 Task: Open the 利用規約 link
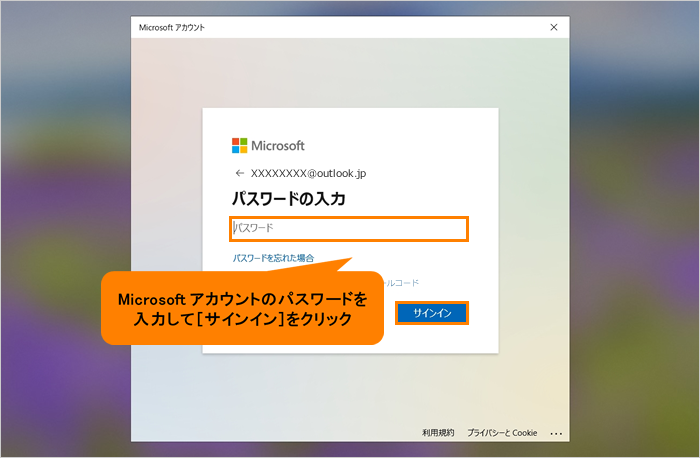coord(438,433)
